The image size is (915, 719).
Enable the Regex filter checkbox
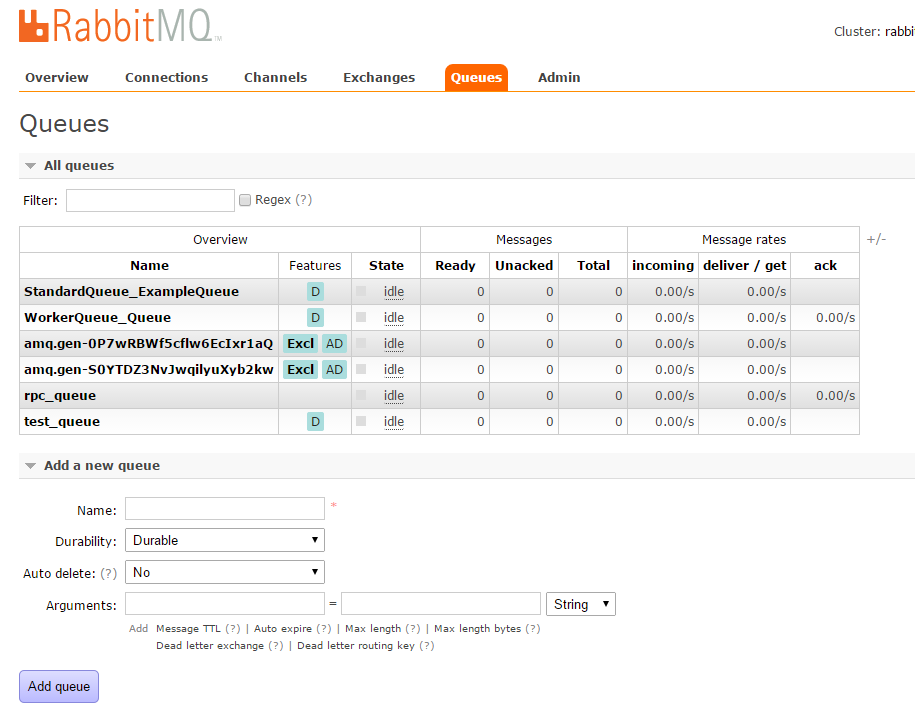point(245,200)
